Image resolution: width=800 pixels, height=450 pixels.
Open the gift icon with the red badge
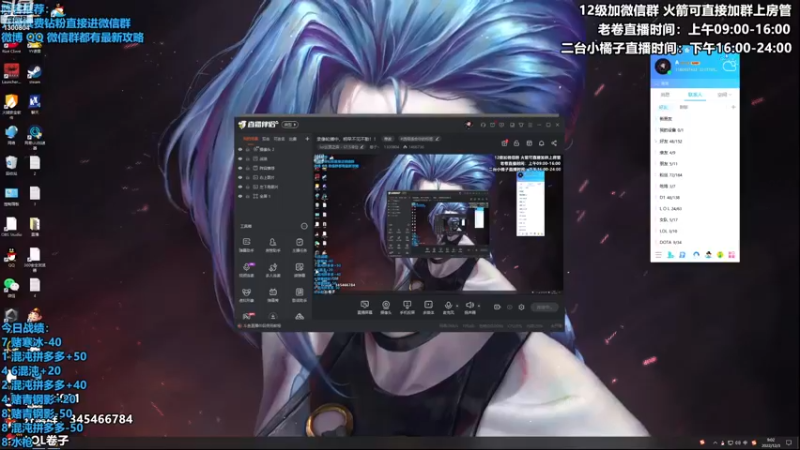(x=504, y=143)
